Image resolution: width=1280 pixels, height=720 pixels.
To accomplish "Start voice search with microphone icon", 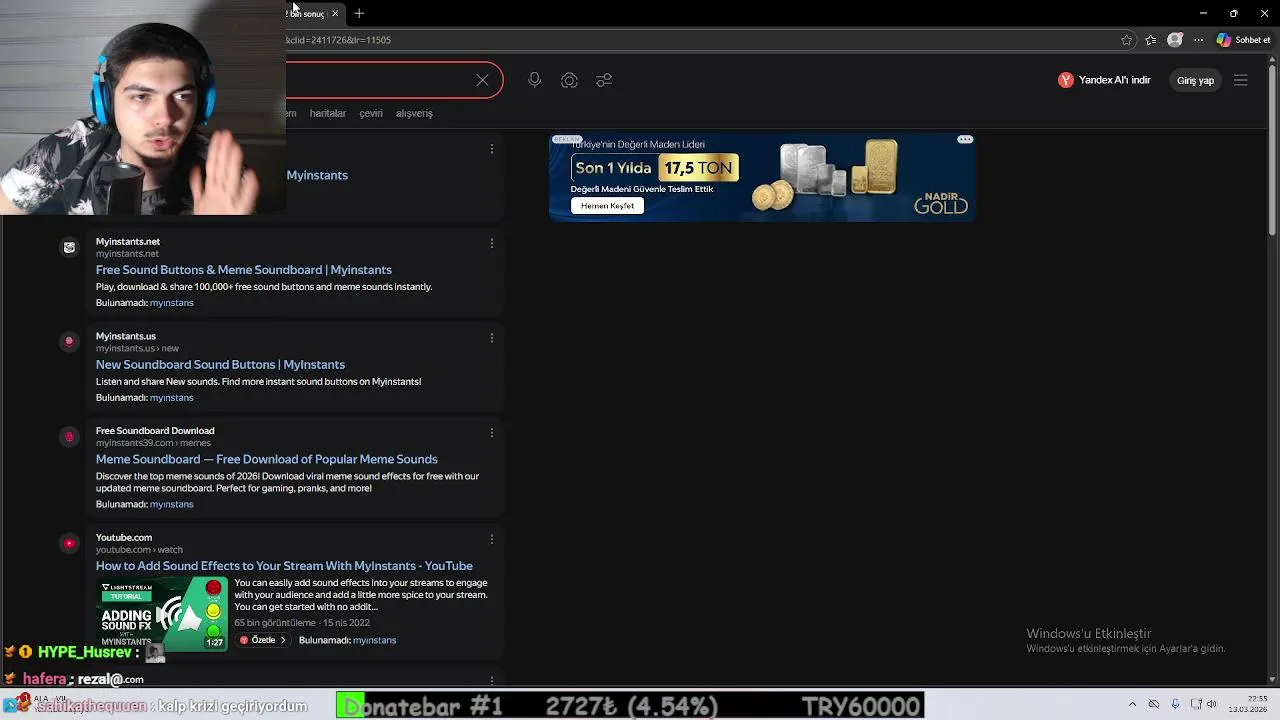I will 534,80.
